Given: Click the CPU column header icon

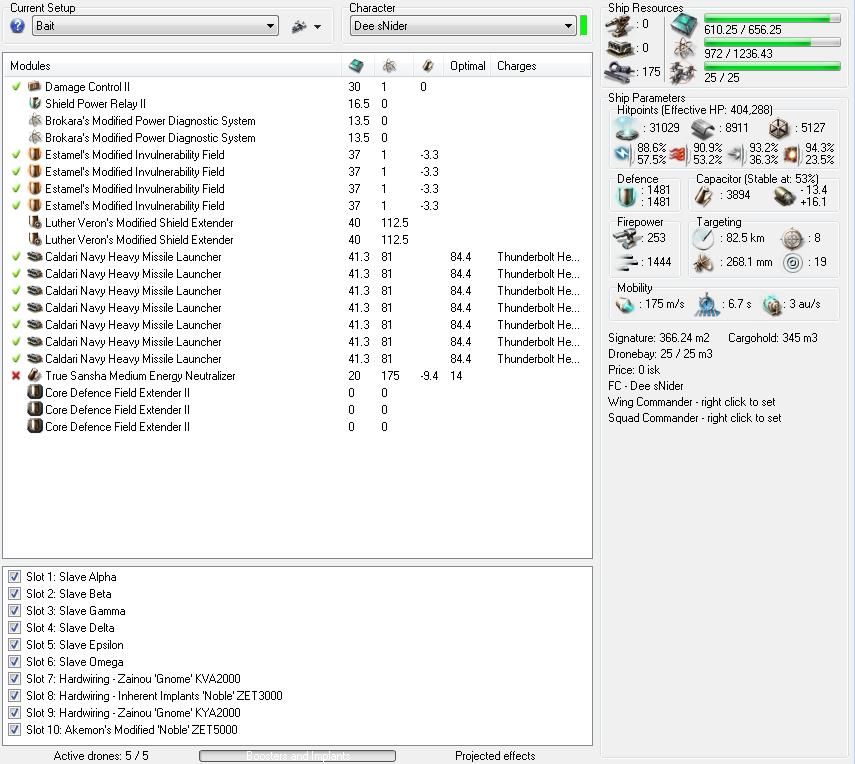Looking at the screenshot, I should (356, 66).
